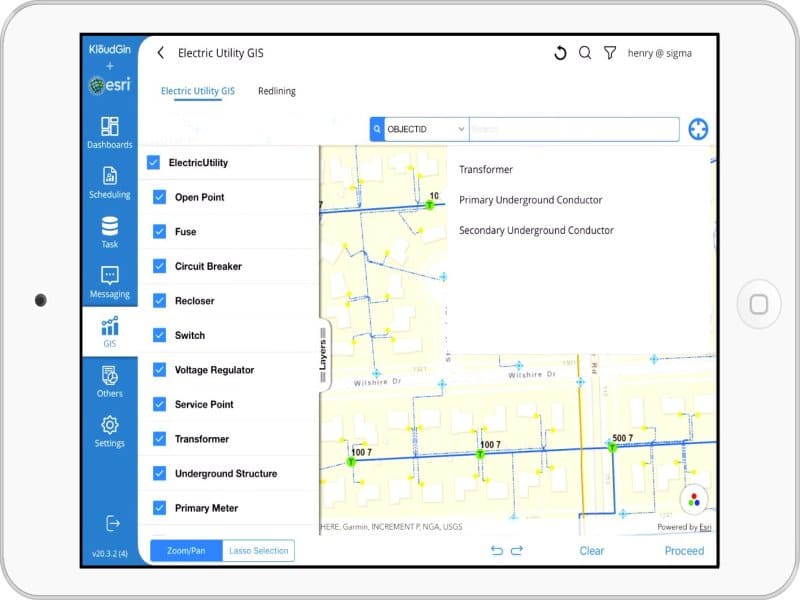Open the colored dots basemap button
This screenshot has height=600, width=800.
click(694, 499)
